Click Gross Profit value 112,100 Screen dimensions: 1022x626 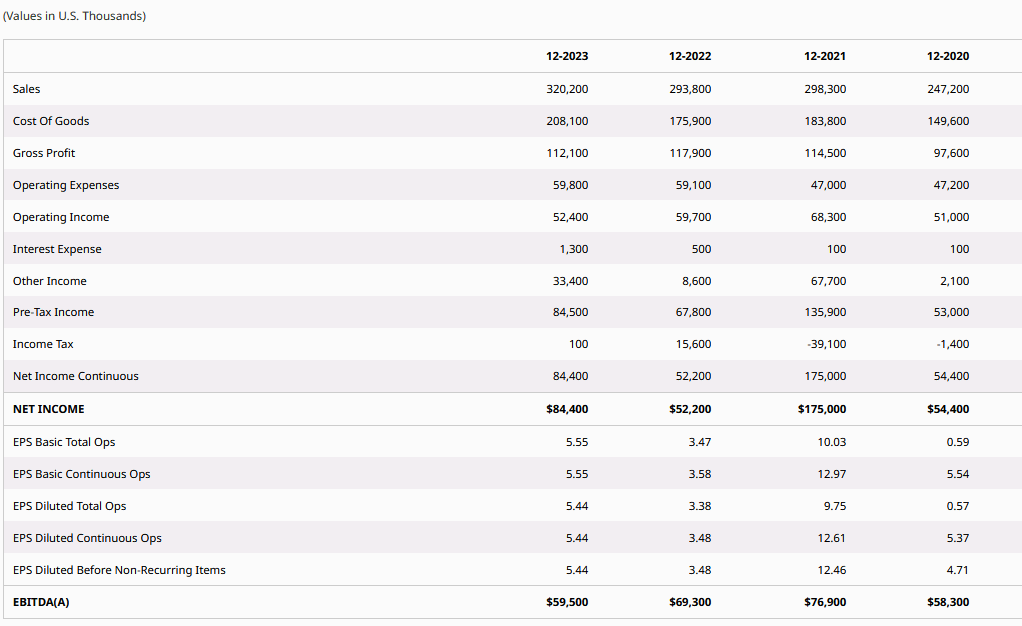click(x=567, y=153)
